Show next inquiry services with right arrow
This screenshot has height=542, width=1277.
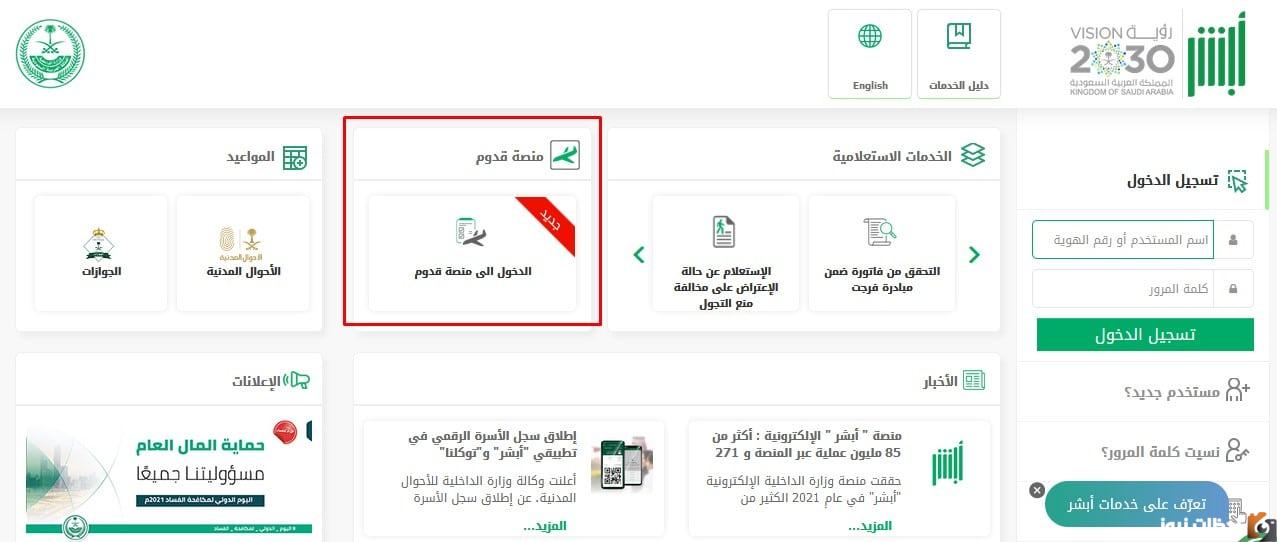[975, 254]
